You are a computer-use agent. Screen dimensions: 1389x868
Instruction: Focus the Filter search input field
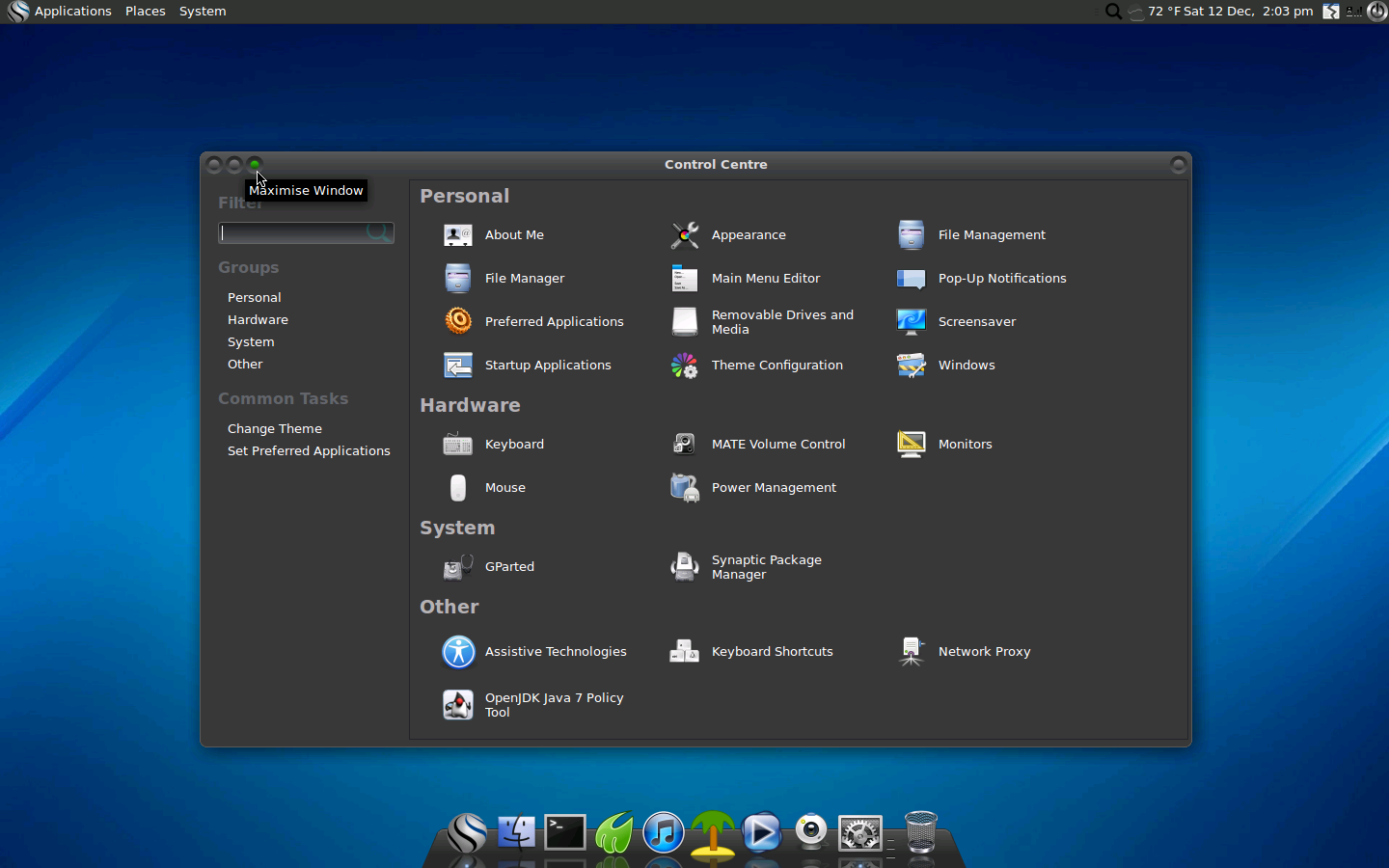point(293,233)
